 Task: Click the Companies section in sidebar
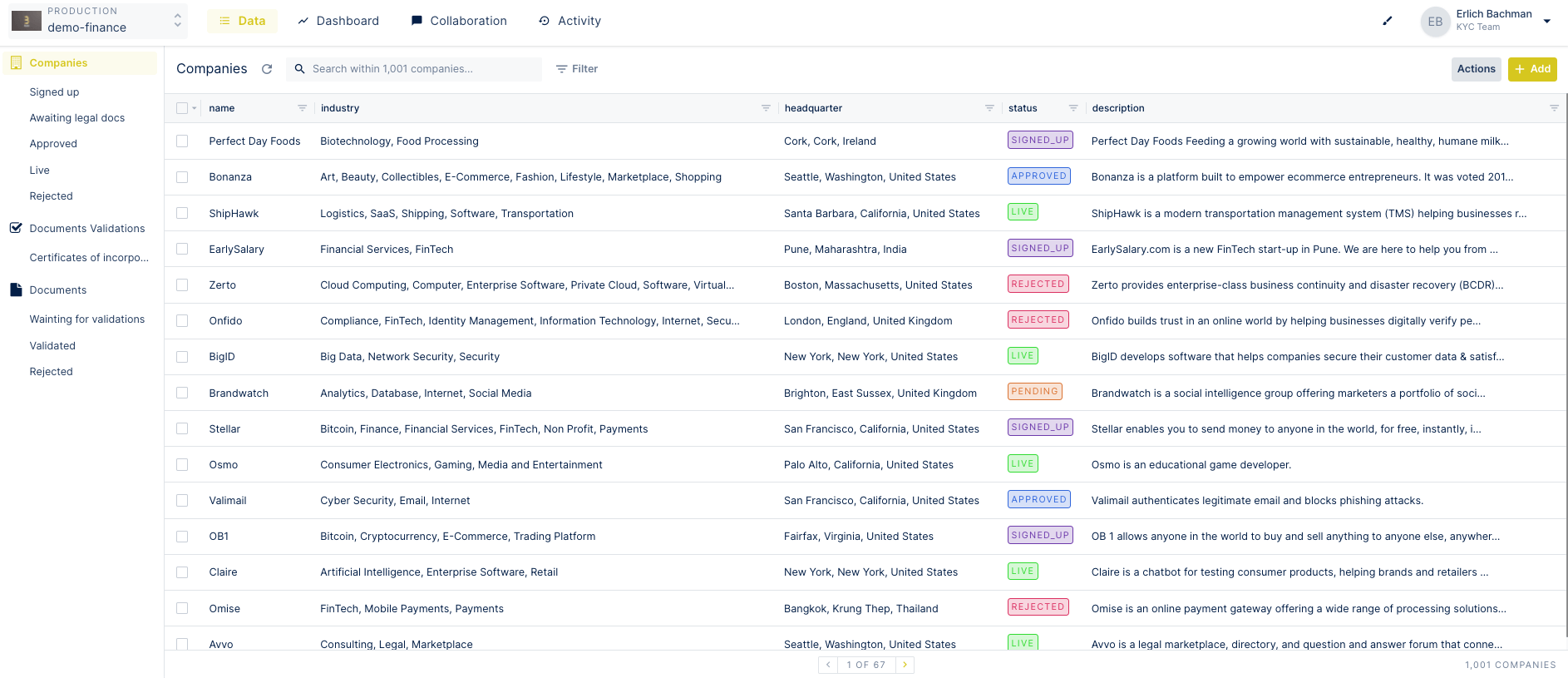point(80,62)
